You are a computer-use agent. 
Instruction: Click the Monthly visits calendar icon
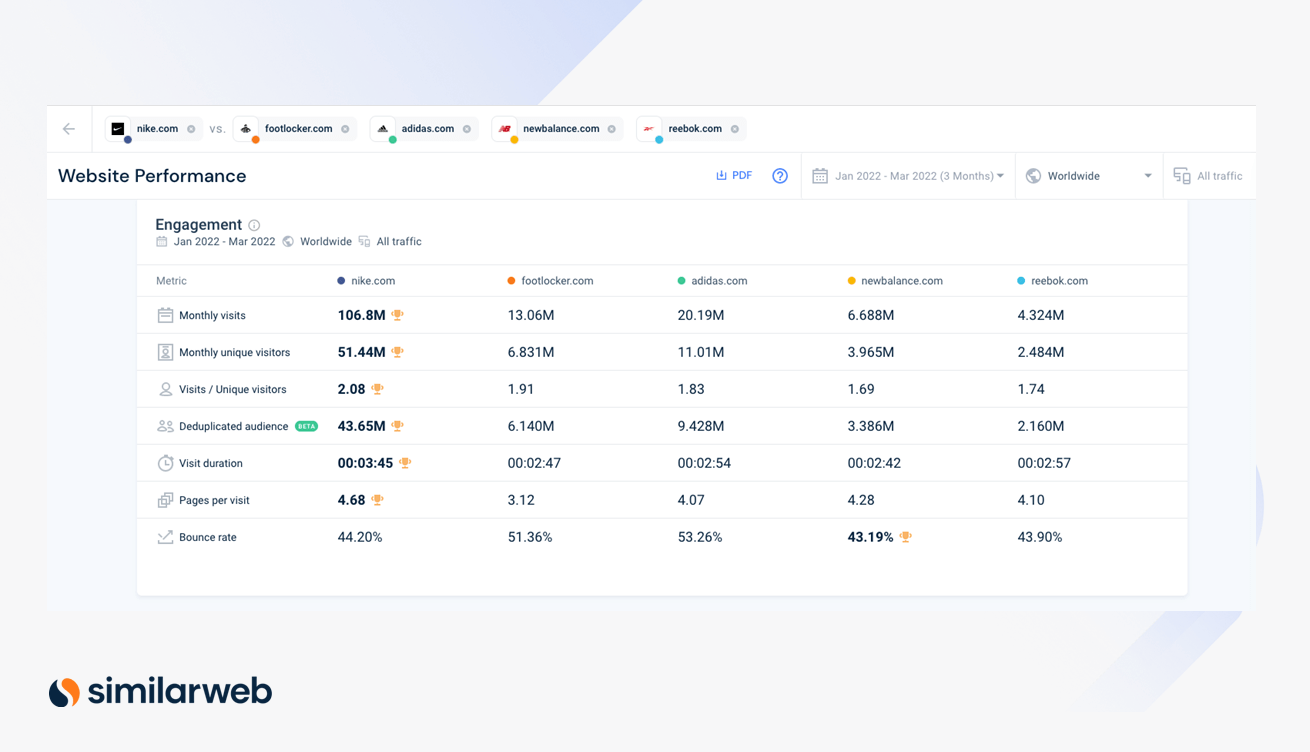click(x=165, y=315)
